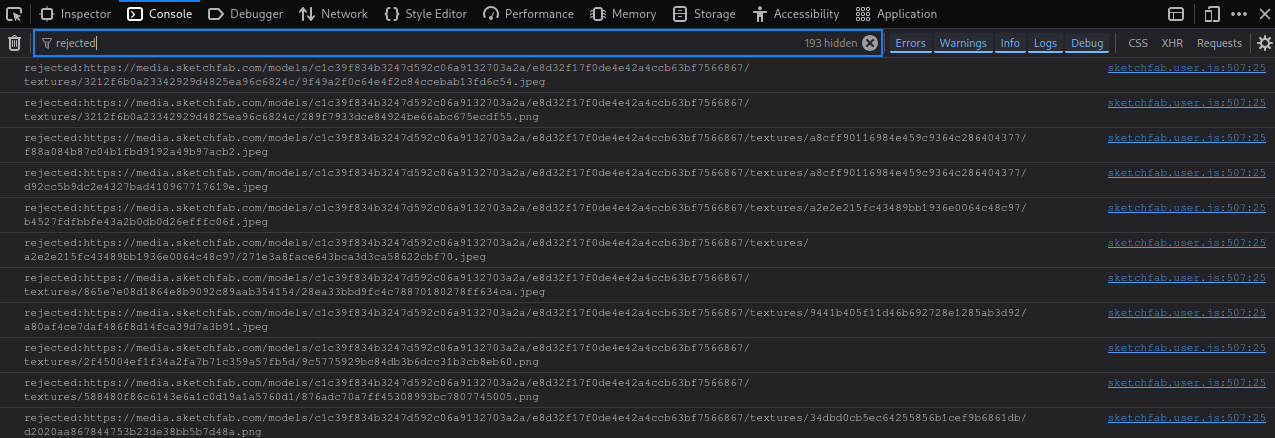Select log message ending 876adc70a7ff45308993bc7807745005.png

coord(386,390)
